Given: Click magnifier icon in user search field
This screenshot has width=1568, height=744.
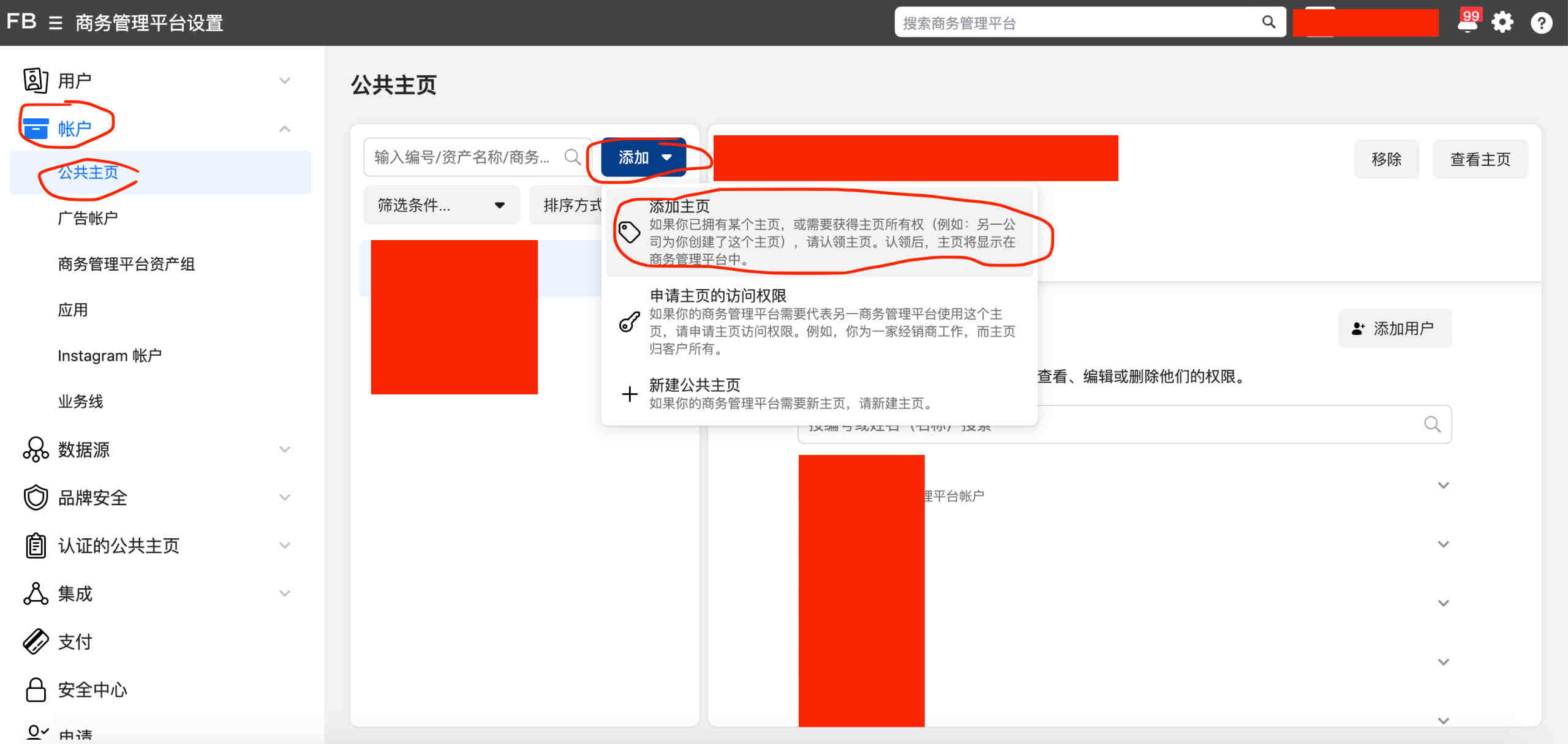Looking at the screenshot, I should click(x=1432, y=424).
